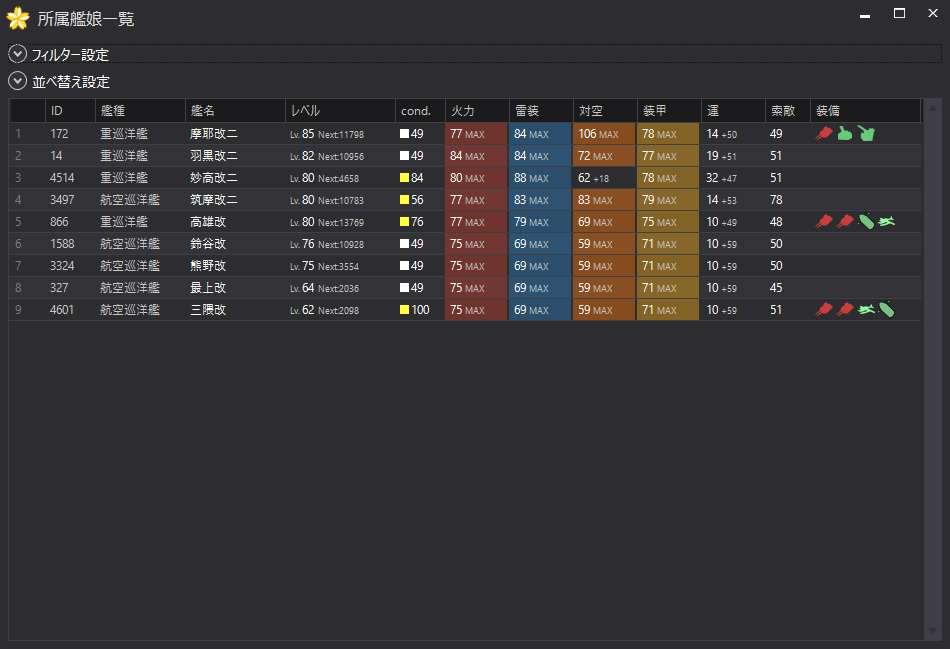The height and width of the screenshot is (649, 950).
Task: Click ID cell 1588
Action: click(62, 244)
